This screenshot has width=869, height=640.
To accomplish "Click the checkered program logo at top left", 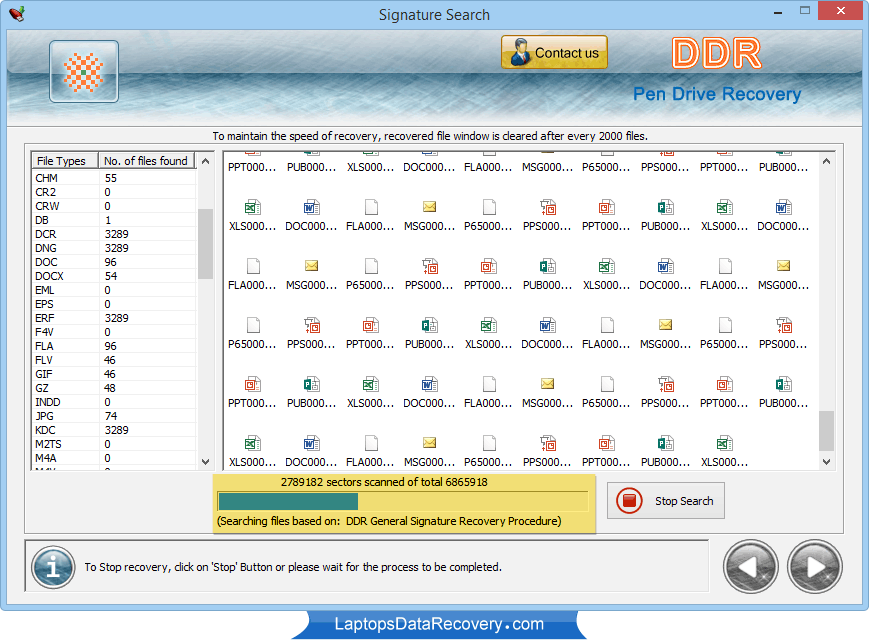I will [83, 72].
